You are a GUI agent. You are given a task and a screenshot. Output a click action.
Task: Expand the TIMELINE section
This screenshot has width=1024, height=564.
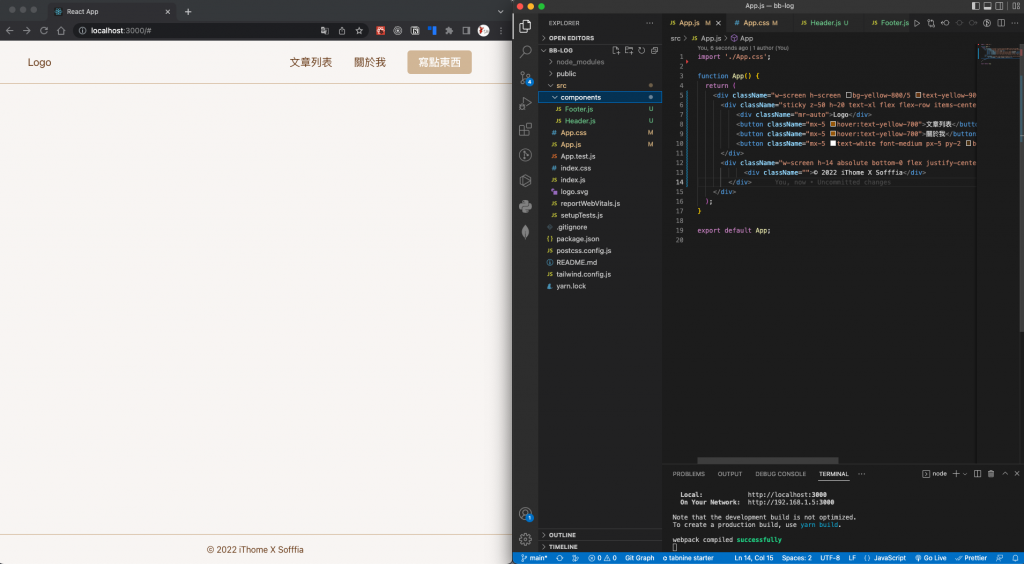(x=600, y=547)
